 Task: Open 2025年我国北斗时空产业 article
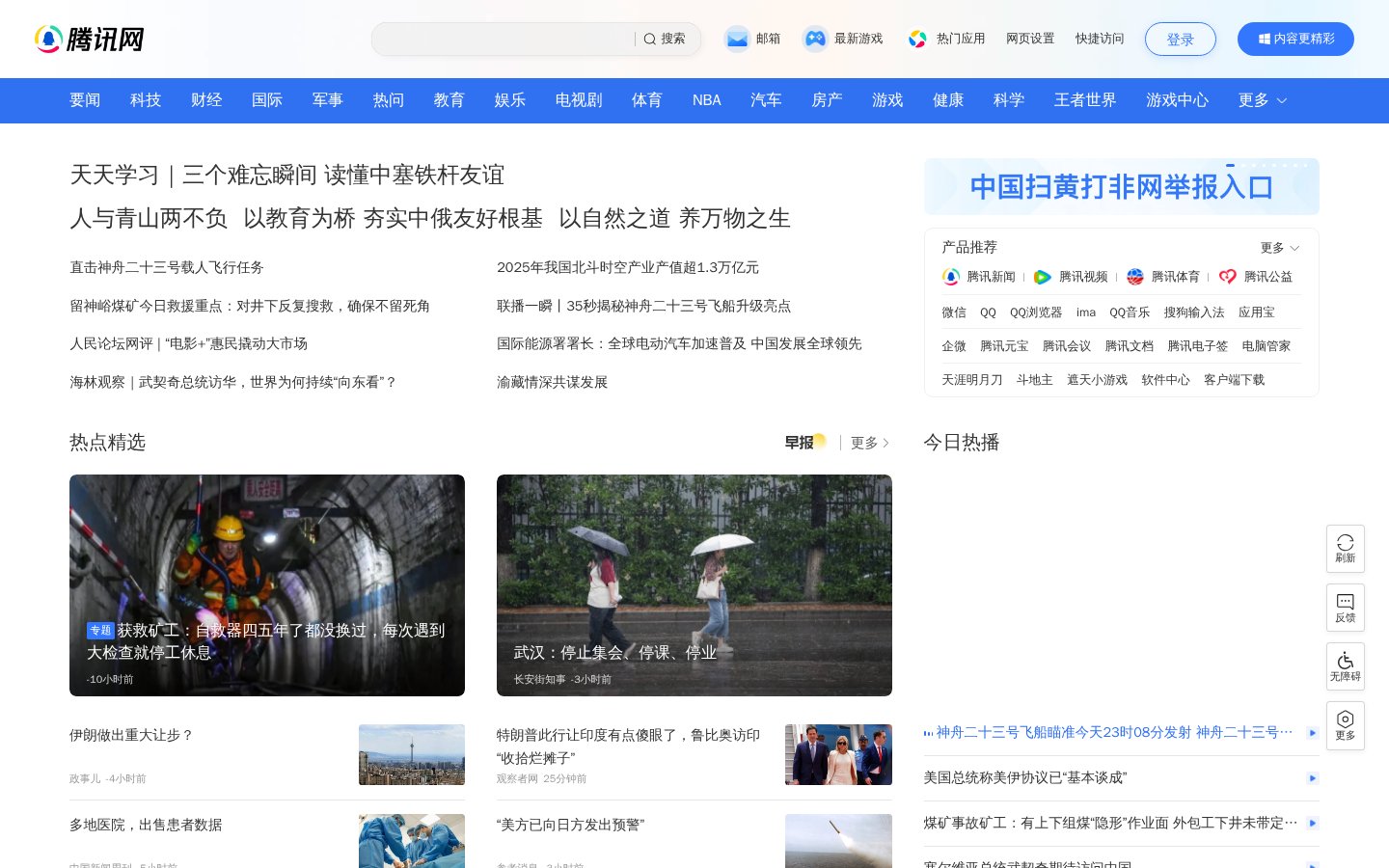tap(628, 267)
